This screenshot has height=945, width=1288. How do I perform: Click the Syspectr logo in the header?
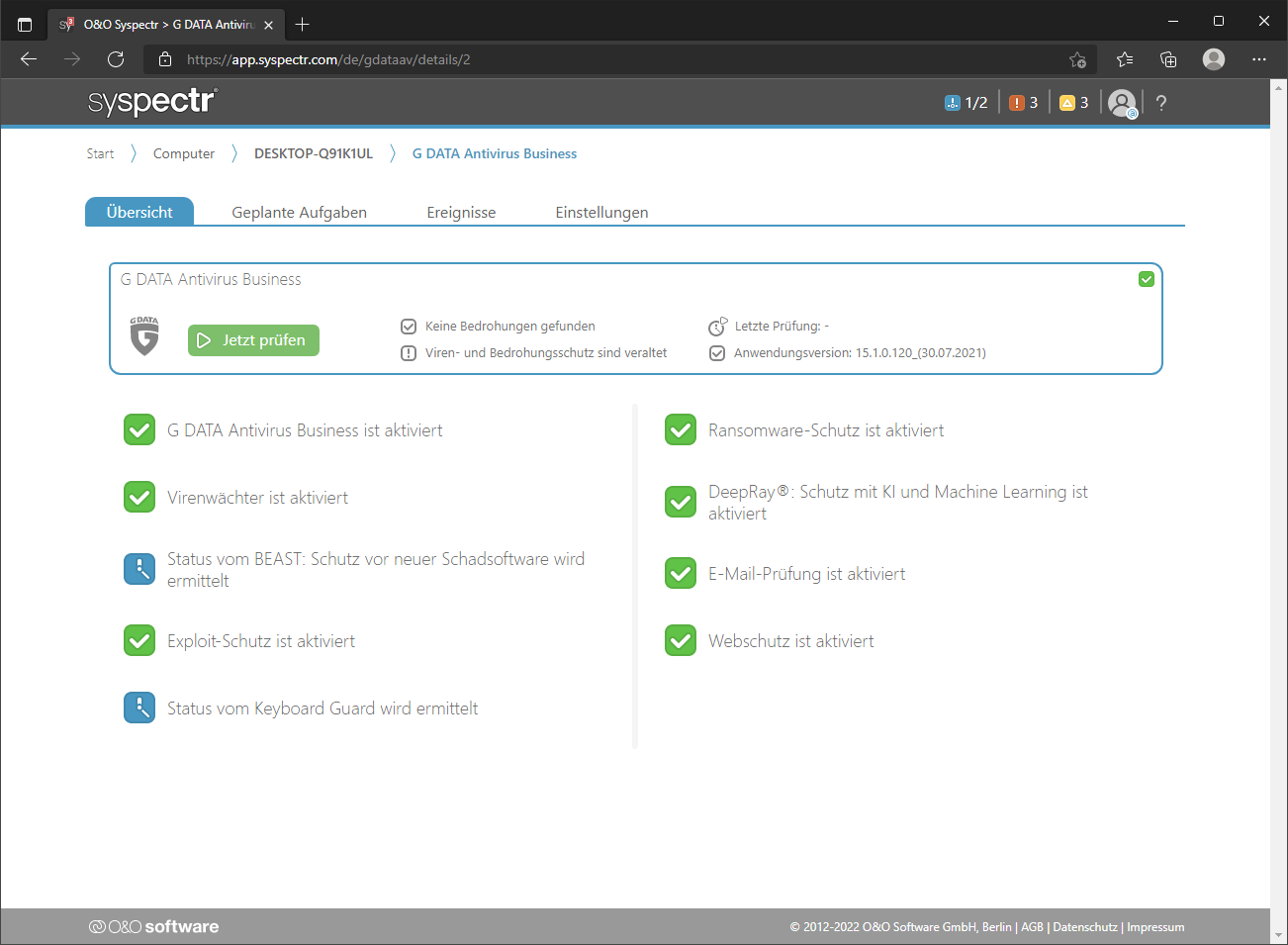coord(152,102)
